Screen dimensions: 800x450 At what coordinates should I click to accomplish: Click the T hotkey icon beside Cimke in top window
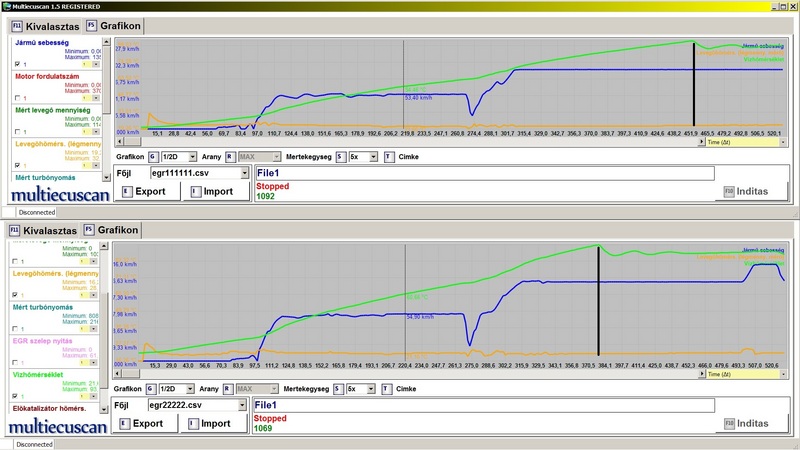[x=388, y=157]
